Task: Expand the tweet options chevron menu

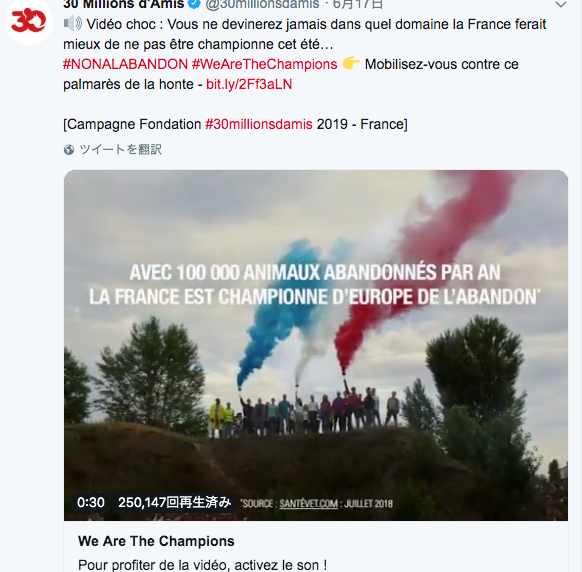Action: pos(560,4)
